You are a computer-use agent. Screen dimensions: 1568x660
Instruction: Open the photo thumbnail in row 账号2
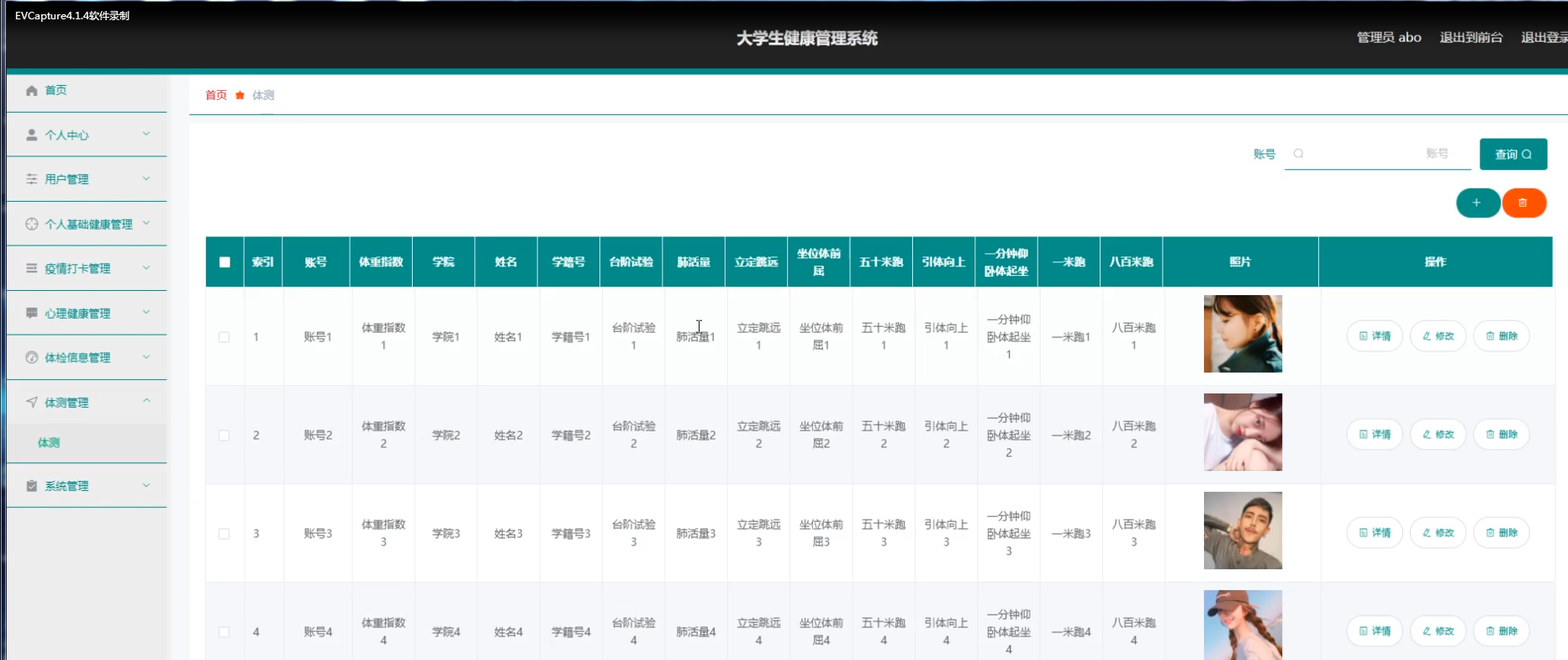click(1243, 432)
